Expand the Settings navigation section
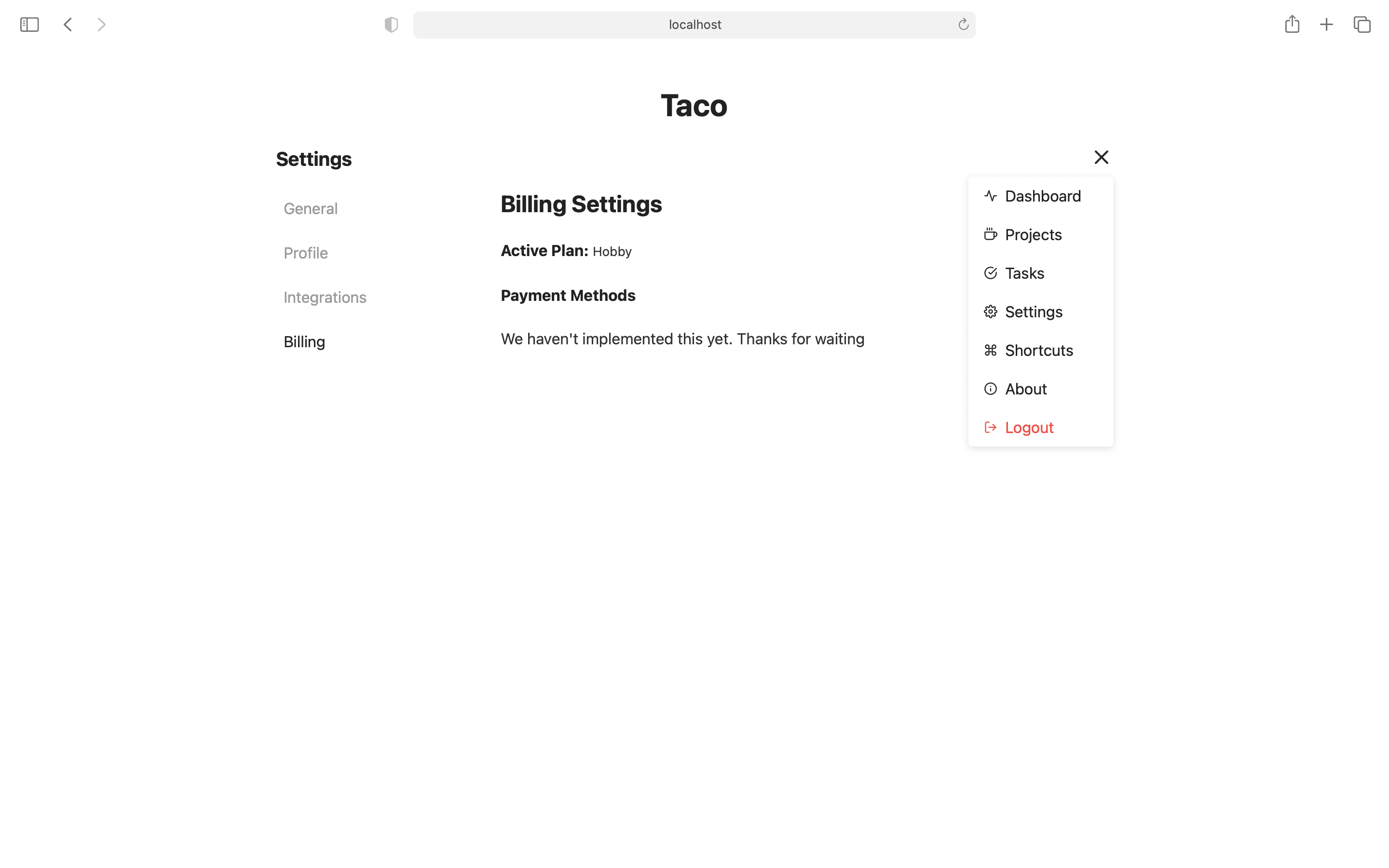 (1034, 311)
